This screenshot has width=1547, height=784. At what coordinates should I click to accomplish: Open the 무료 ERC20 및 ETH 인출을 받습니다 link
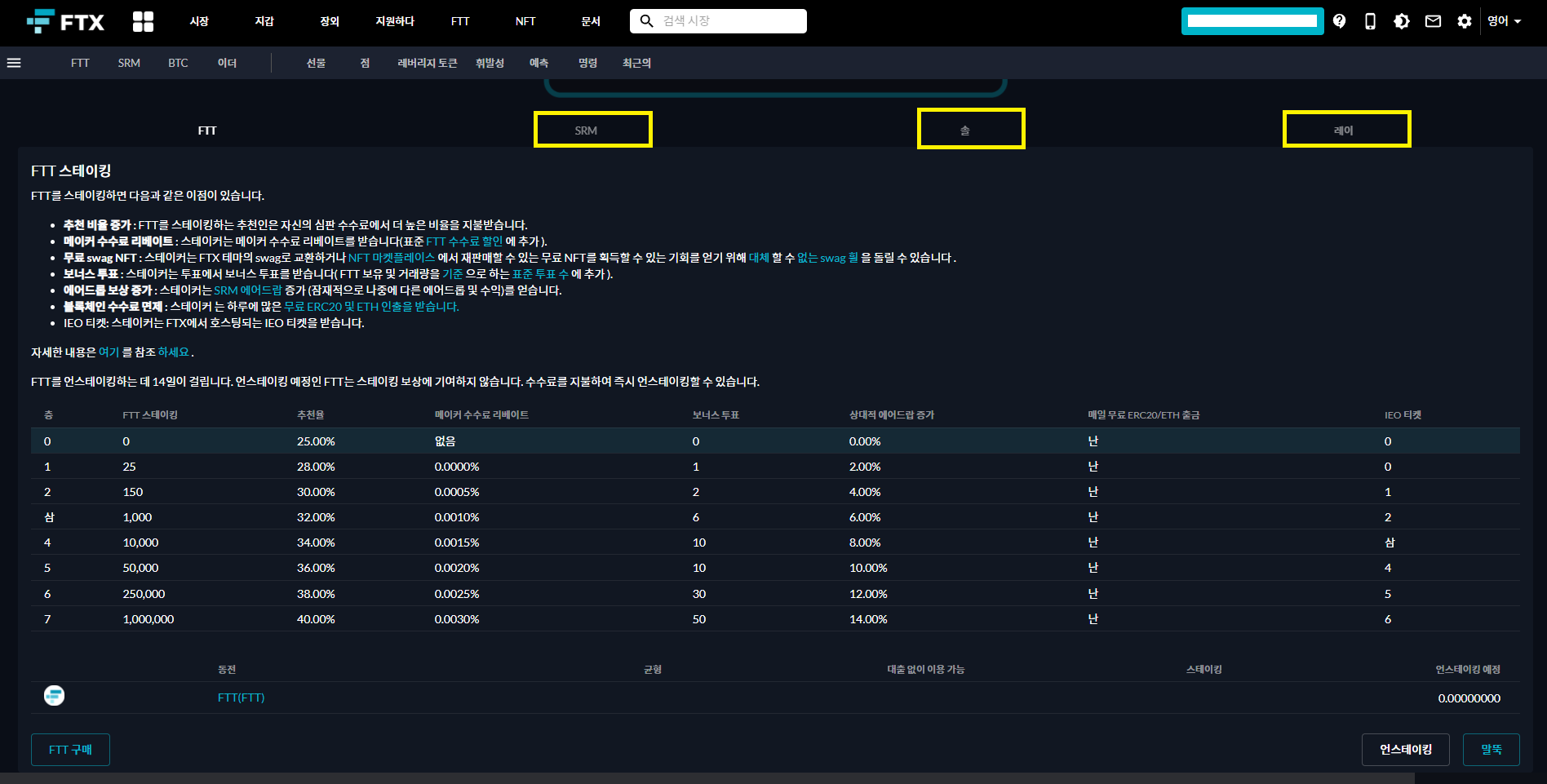tap(371, 307)
